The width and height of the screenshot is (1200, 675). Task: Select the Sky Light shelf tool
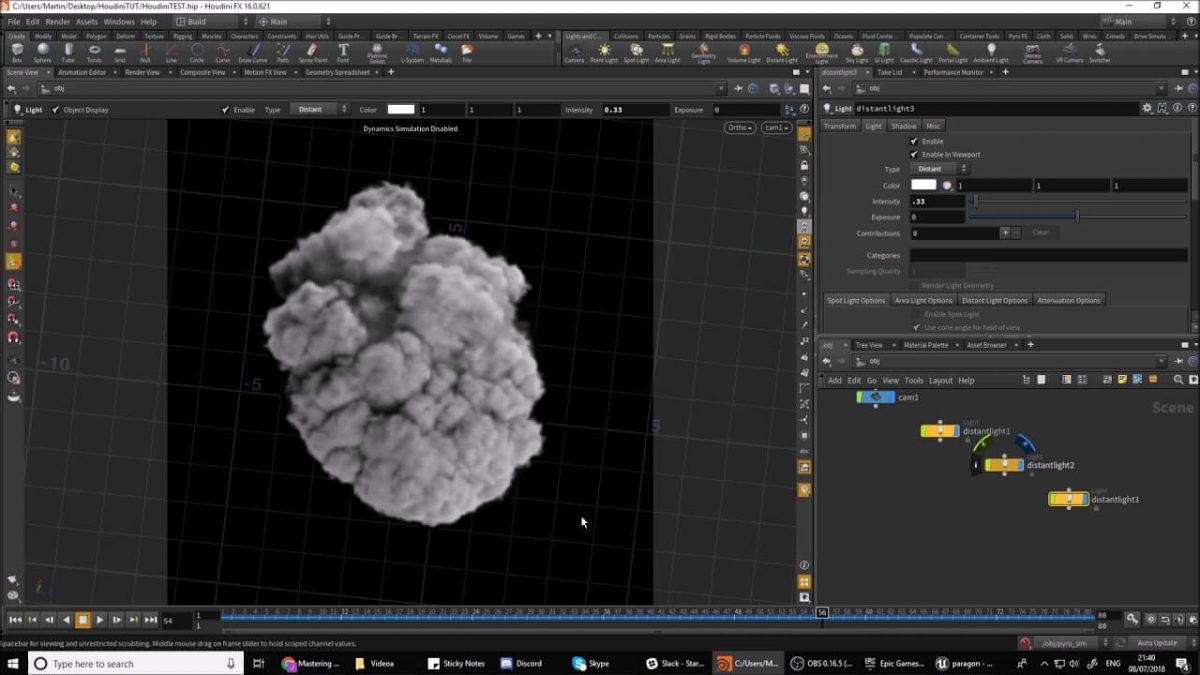click(857, 53)
